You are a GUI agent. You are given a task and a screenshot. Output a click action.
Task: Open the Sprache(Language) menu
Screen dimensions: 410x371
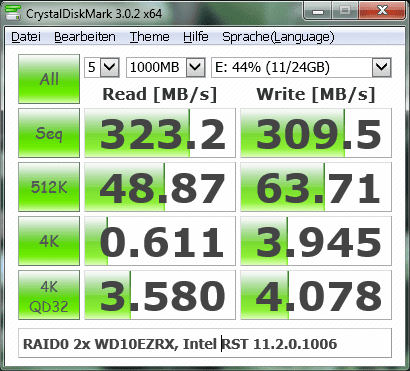(x=278, y=37)
